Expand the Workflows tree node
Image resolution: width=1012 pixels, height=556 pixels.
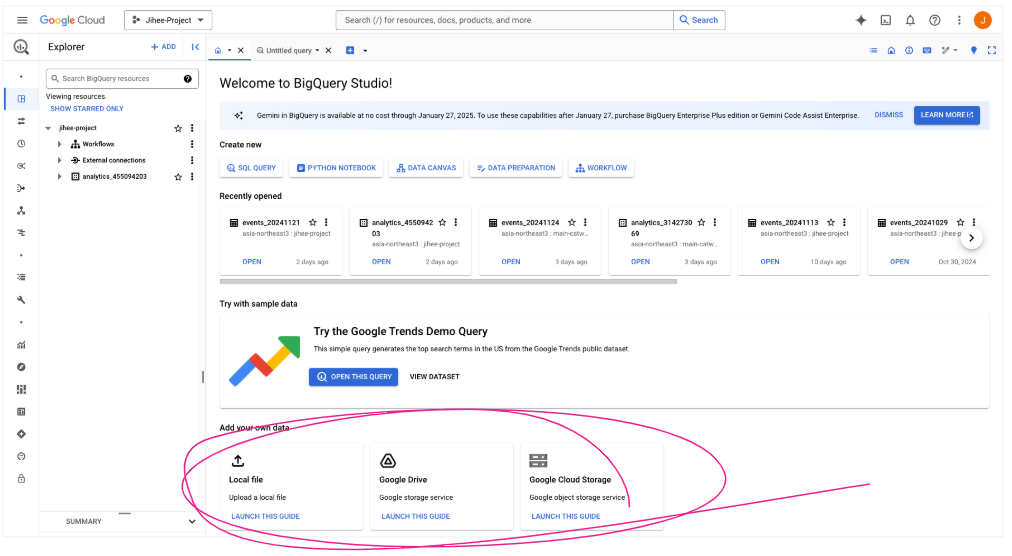[59, 144]
